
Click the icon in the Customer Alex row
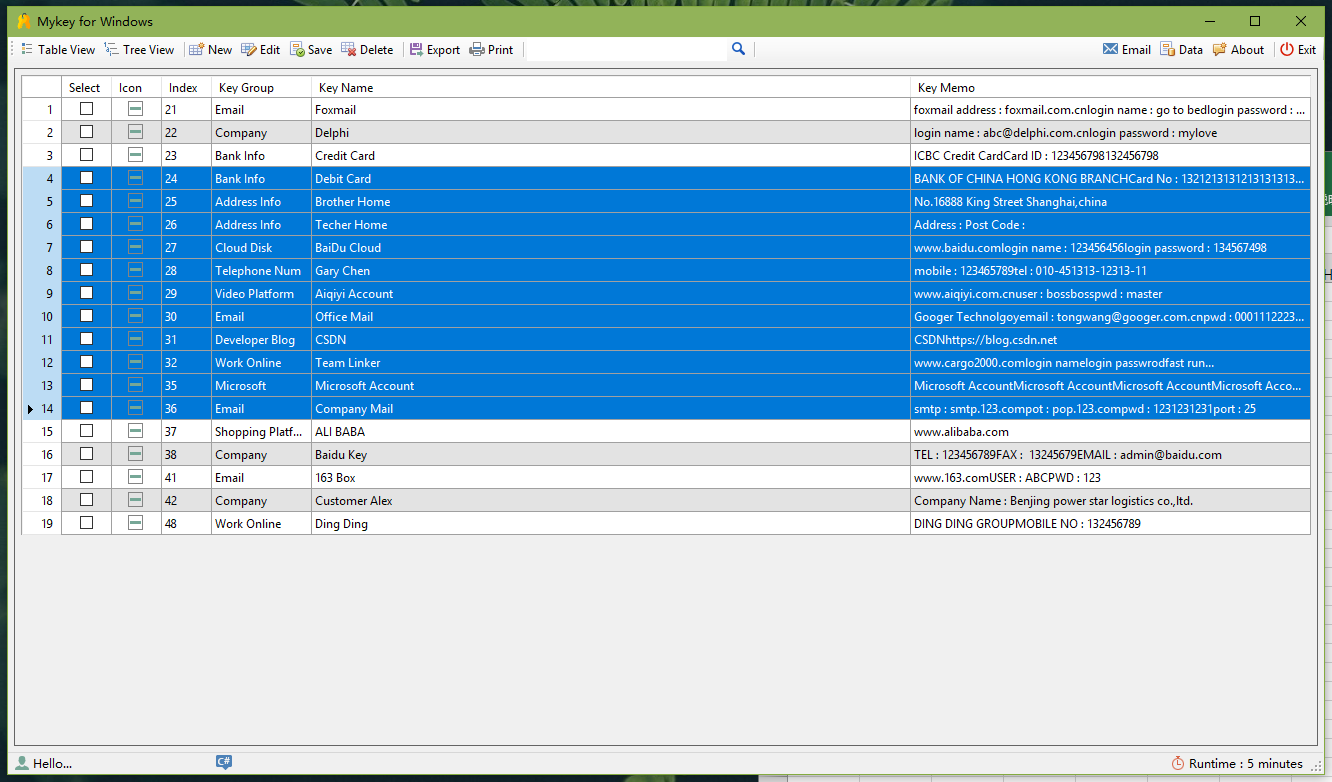tap(136, 500)
